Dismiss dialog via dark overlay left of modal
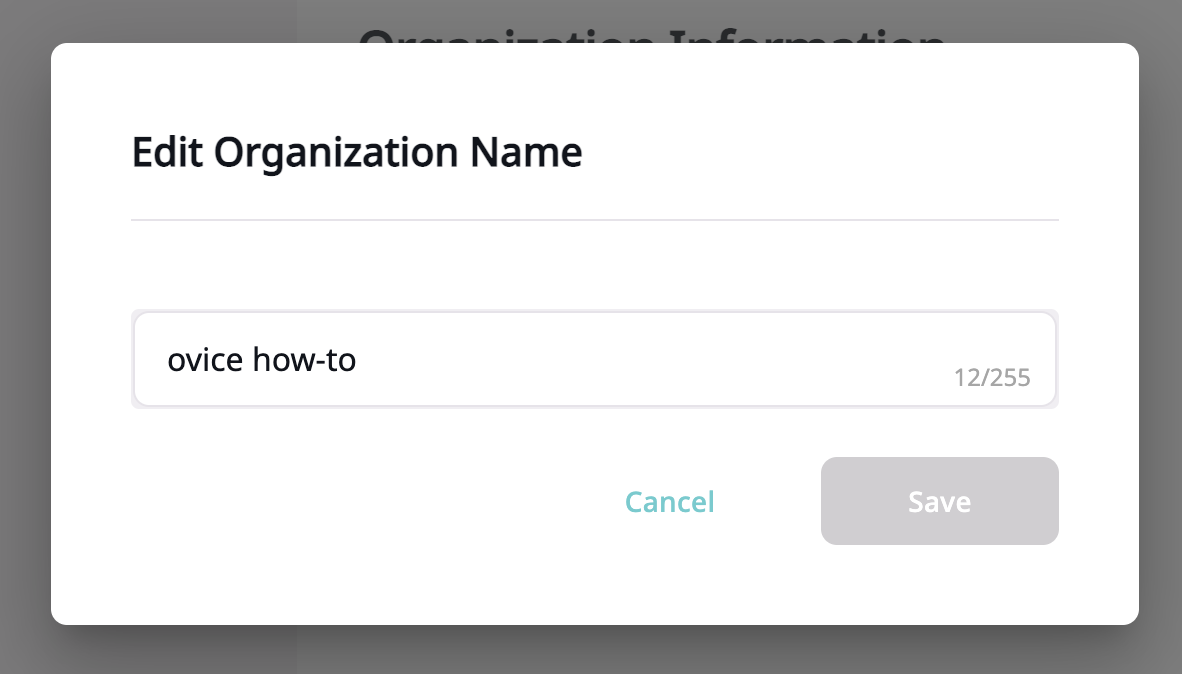The width and height of the screenshot is (1182, 674). 25,337
